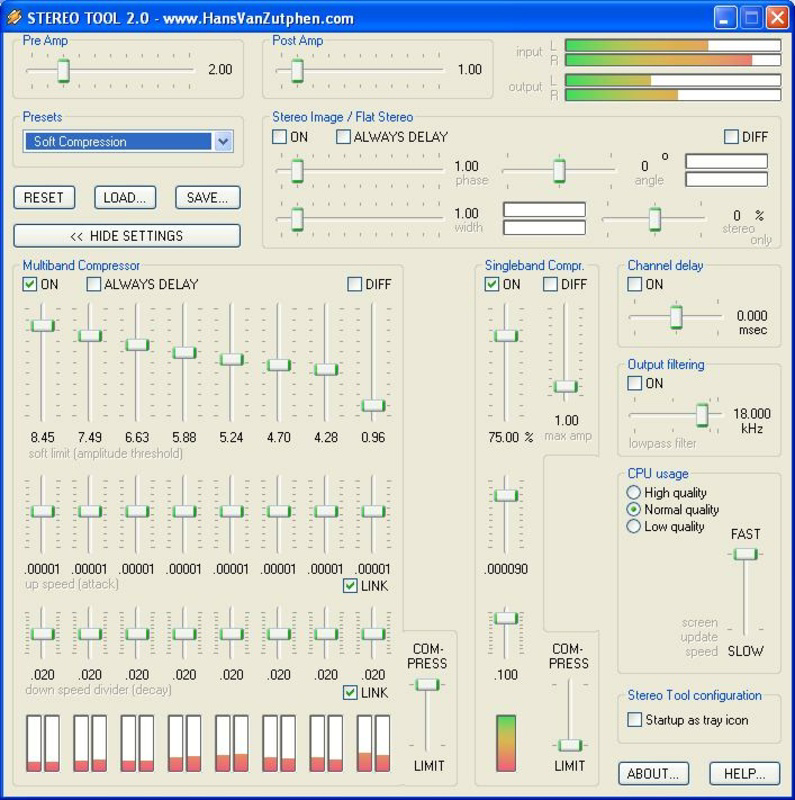Select High quality CPU usage
This screenshot has width=795, height=800.
[x=633, y=492]
